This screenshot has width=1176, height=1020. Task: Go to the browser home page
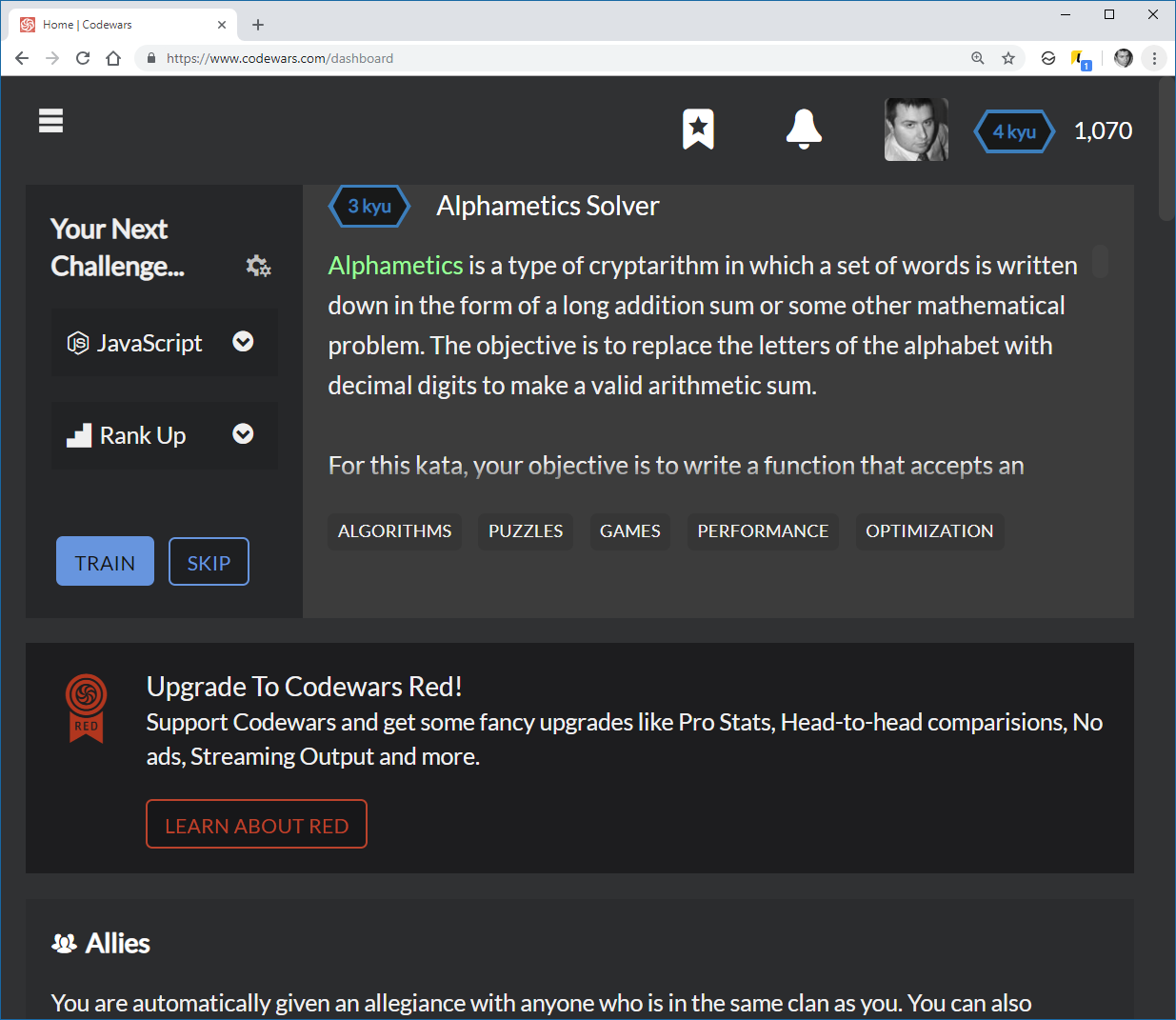(113, 58)
